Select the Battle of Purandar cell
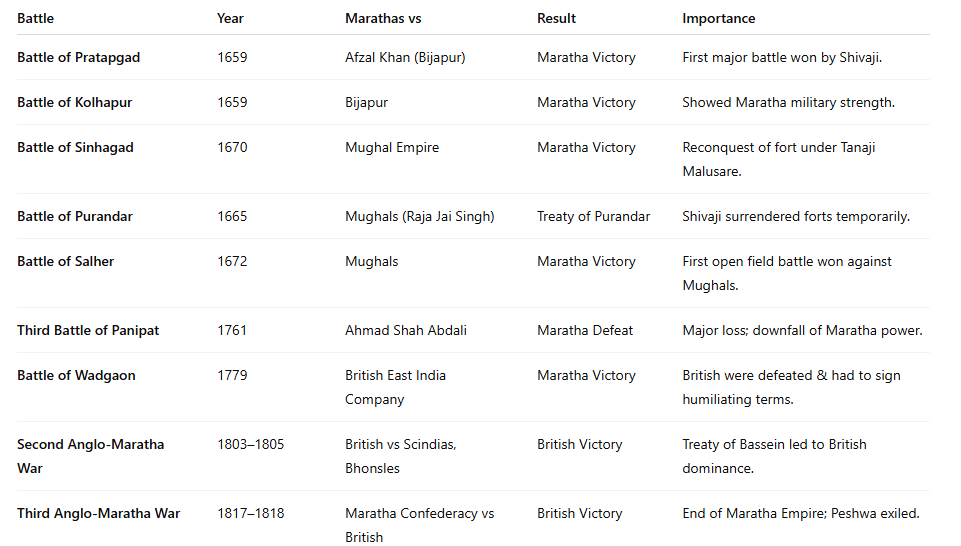The width and height of the screenshot is (961, 546). pyautogui.click(x=75, y=216)
